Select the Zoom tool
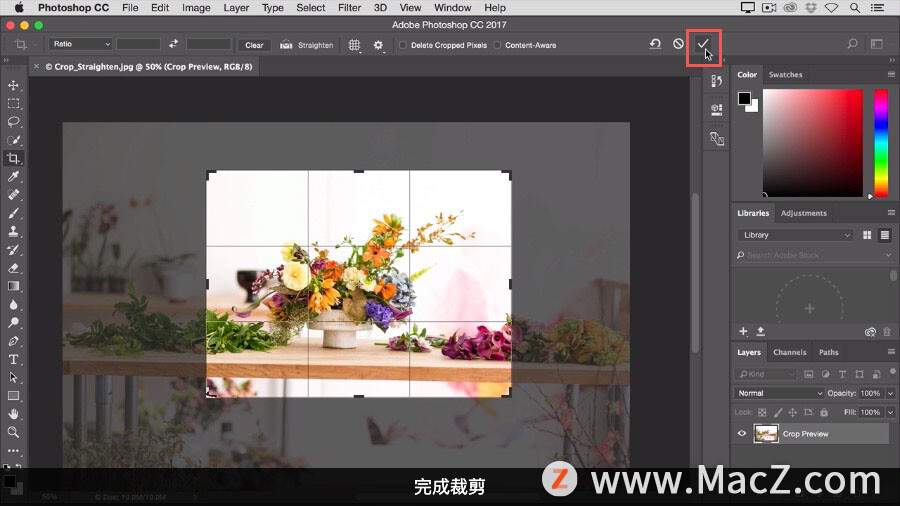Viewport: 900px width, 506px height. click(13, 432)
